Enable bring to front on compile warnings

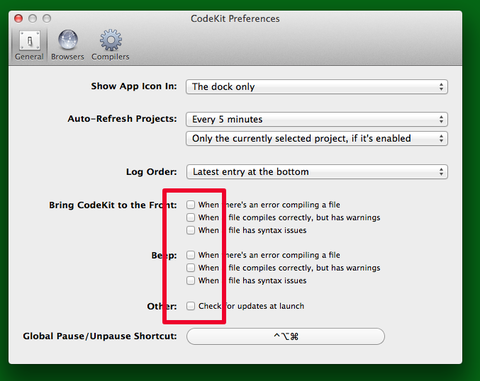coord(191,217)
